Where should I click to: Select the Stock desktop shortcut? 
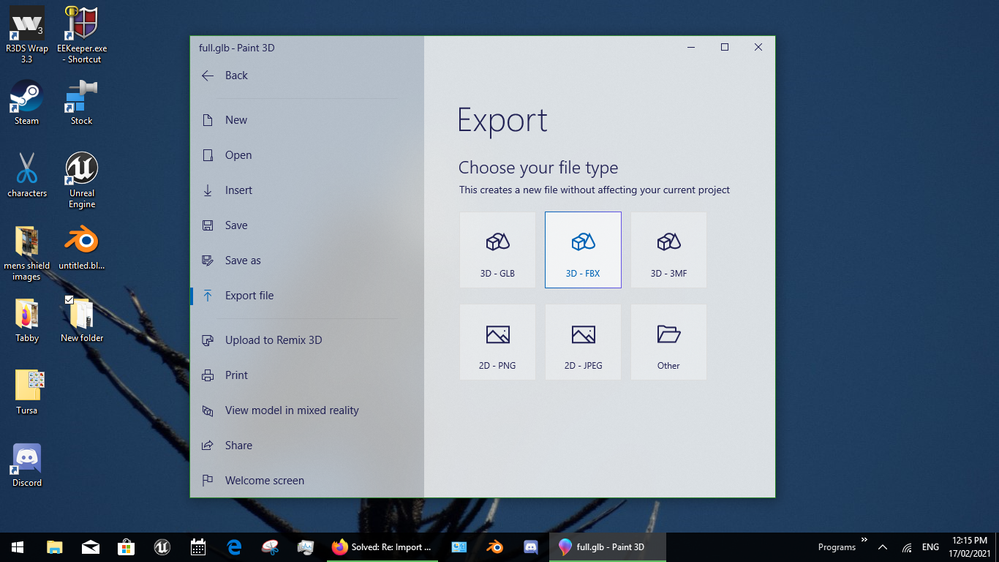[x=82, y=103]
